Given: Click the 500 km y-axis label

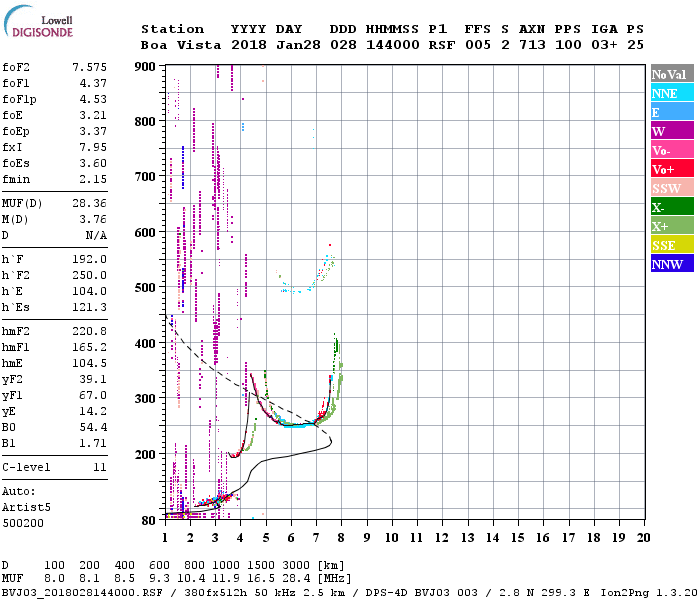Looking at the screenshot, I should coord(145,288).
